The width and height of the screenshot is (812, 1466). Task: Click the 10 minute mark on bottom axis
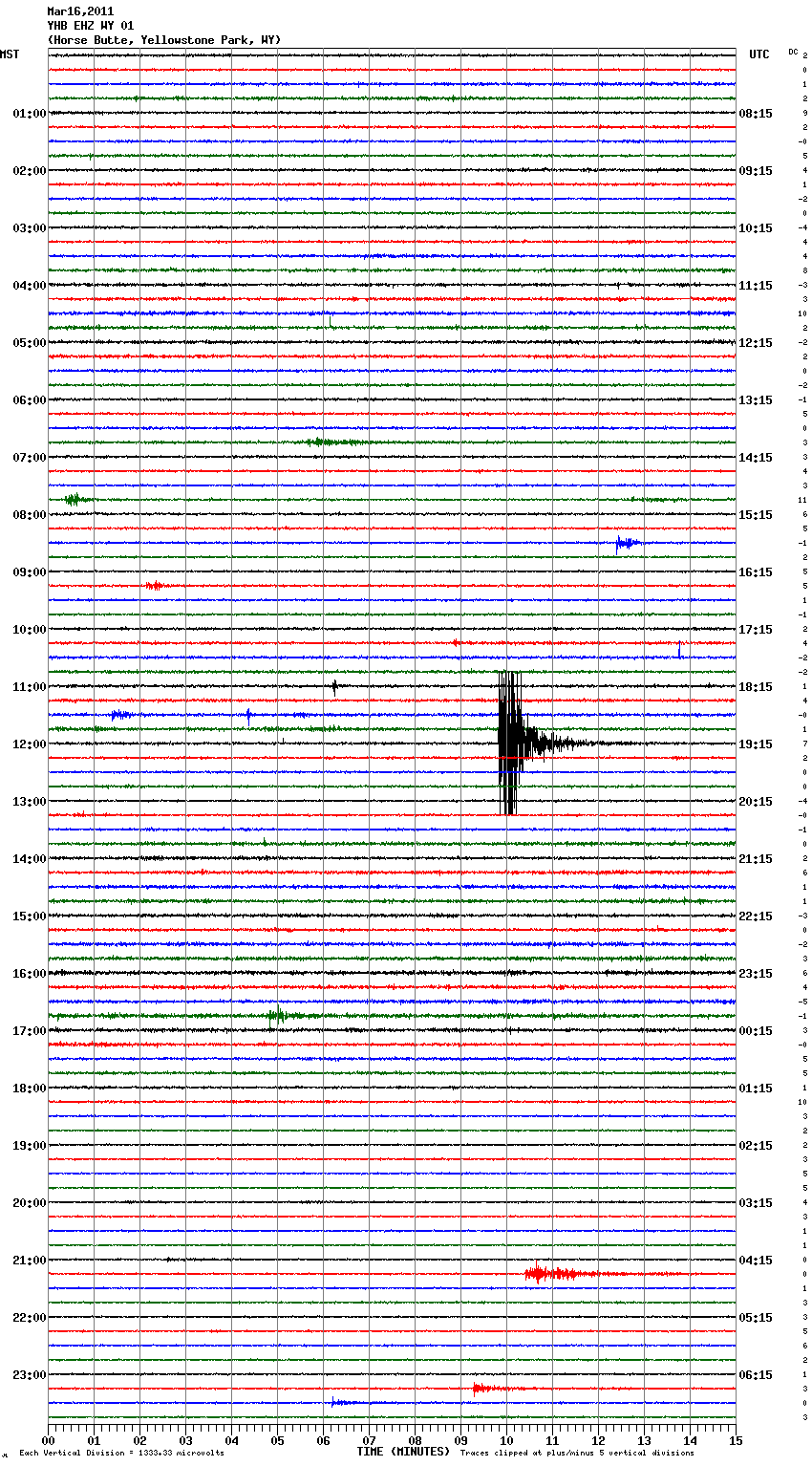tap(506, 1440)
